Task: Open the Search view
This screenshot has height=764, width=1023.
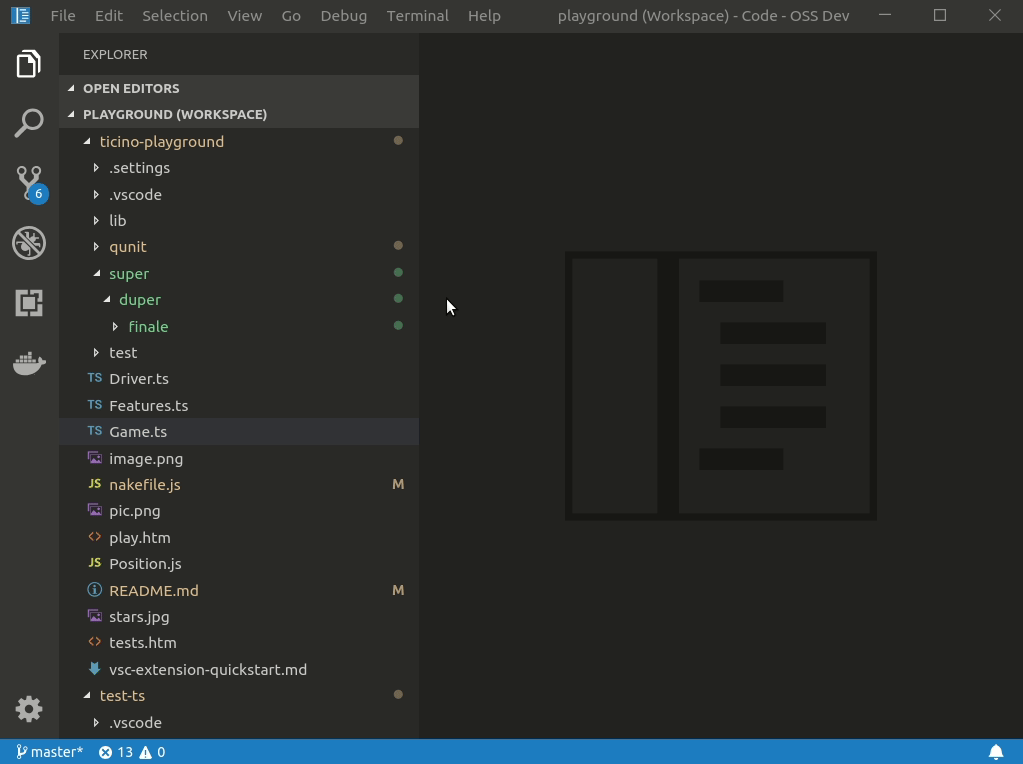Action: tap(29, 122)
